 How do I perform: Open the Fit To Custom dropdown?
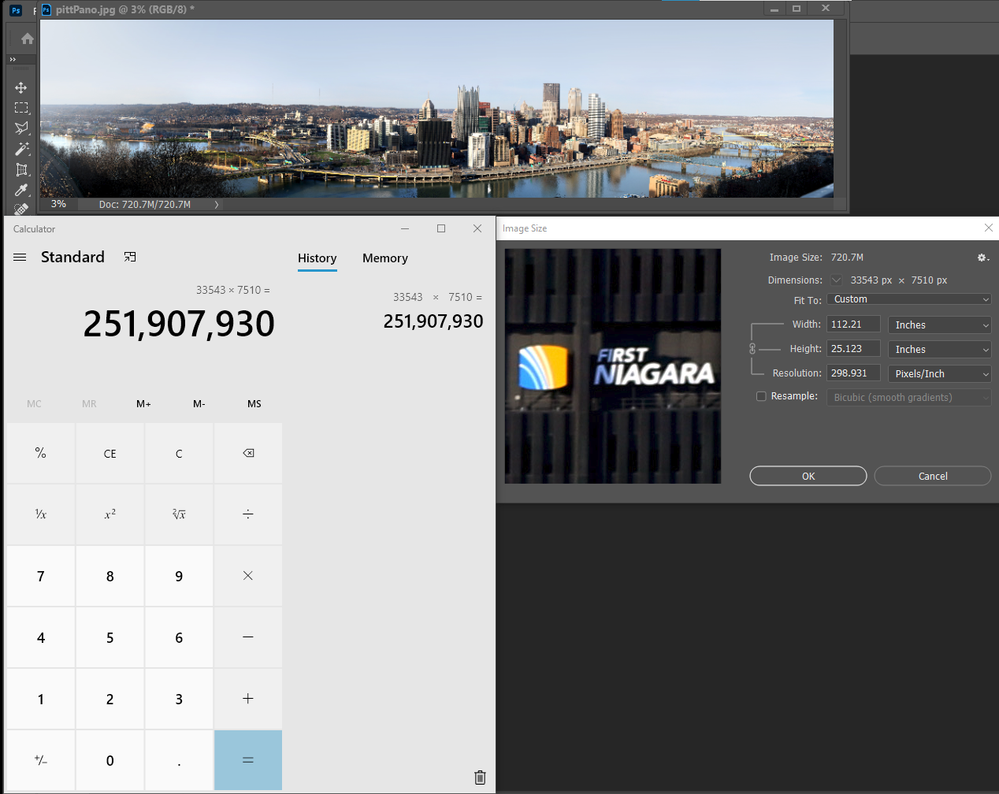coord(909,300)
